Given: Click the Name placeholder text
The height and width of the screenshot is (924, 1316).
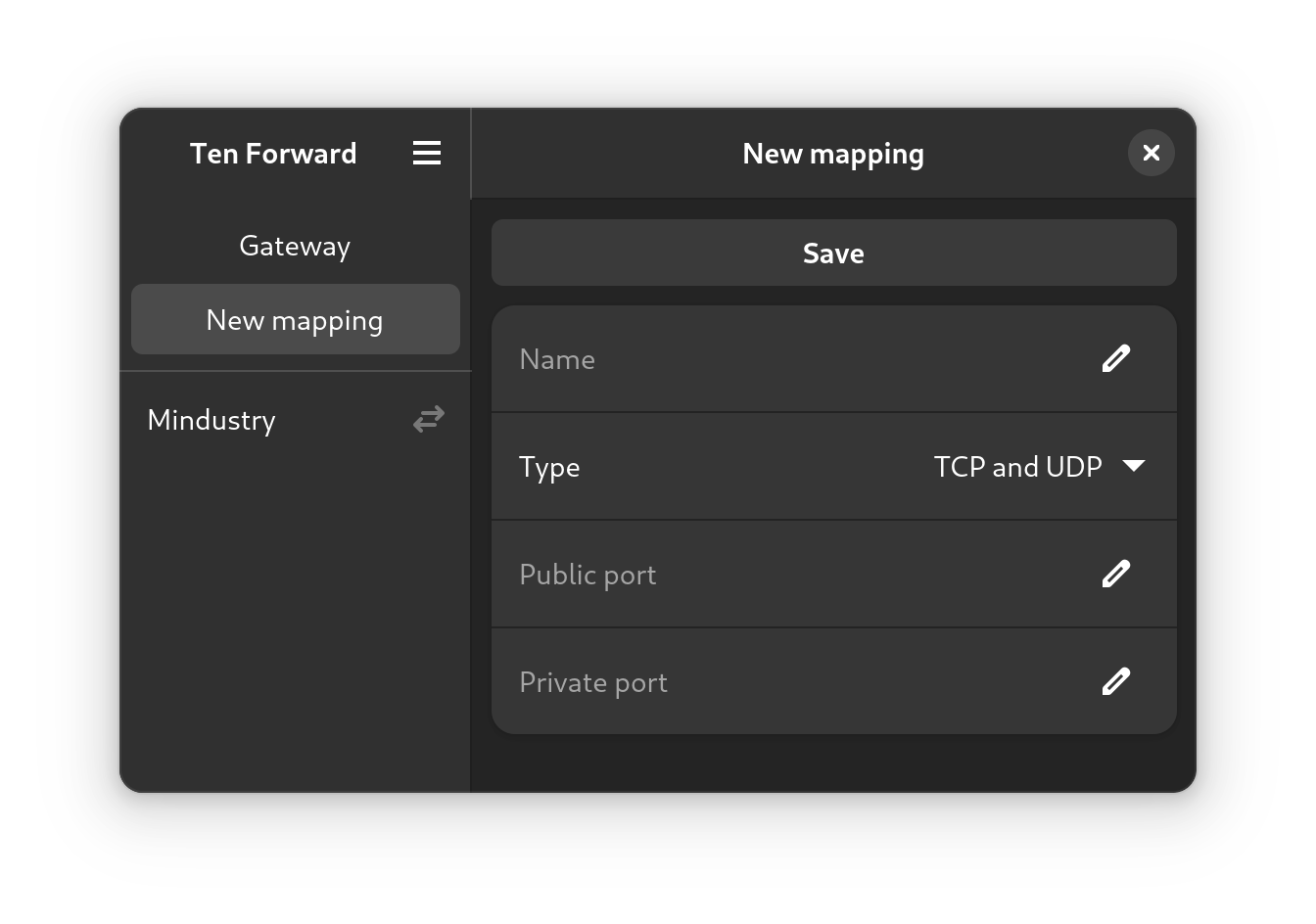Looking at the screenshot, I should click(x=557, y=359).
